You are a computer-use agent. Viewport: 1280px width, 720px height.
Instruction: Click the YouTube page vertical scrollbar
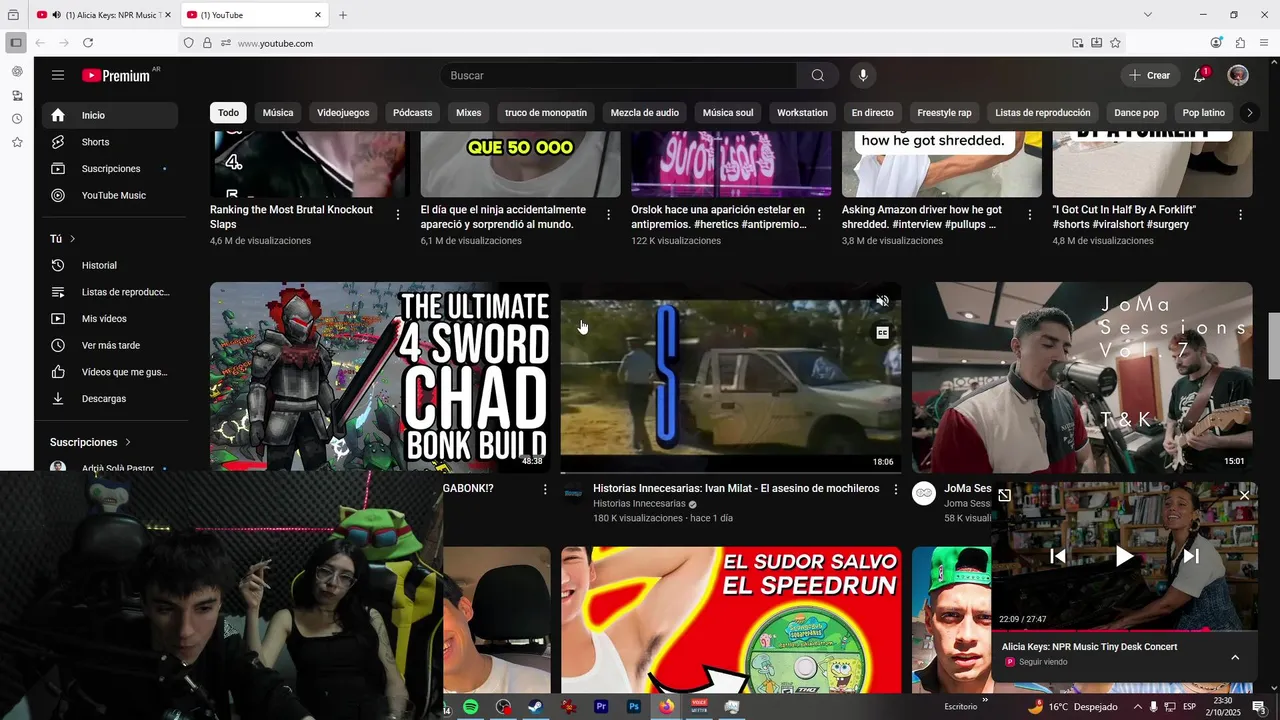pos(1274,346)
